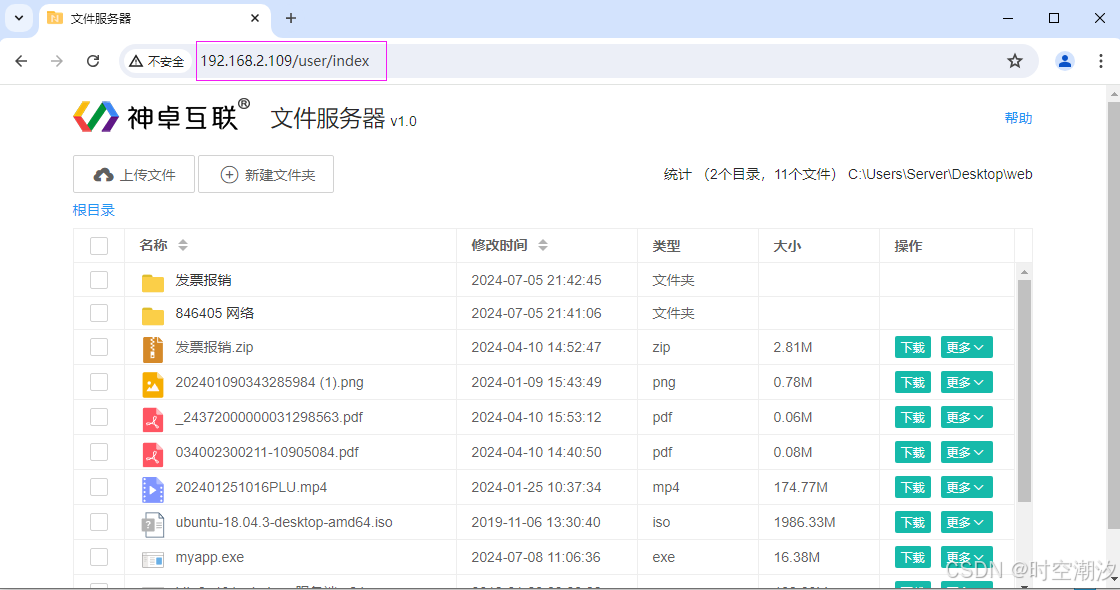The width and height of the screenshot is (1120, 590).
Task: Click the unknown-file icon for the ubuntu iso
Action: coord(152,524)
